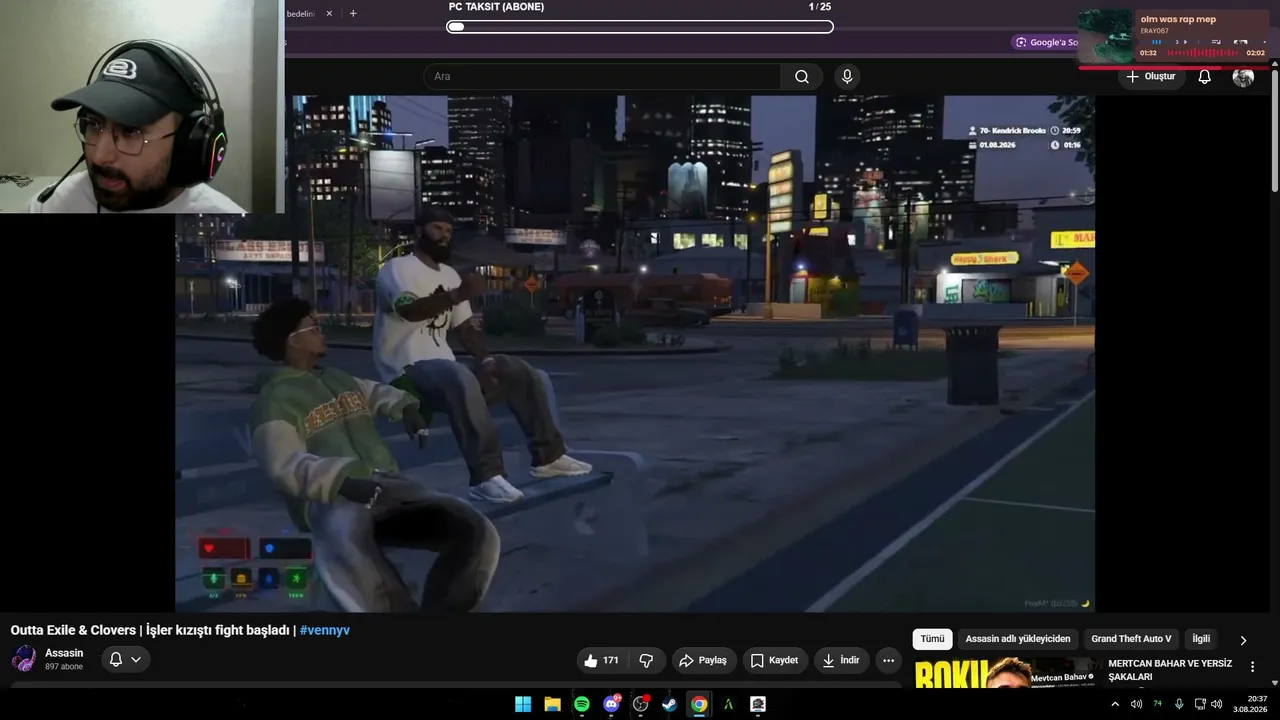Open the Mertcan Bahar recommended video thumbnail

tap(1007, 673)
